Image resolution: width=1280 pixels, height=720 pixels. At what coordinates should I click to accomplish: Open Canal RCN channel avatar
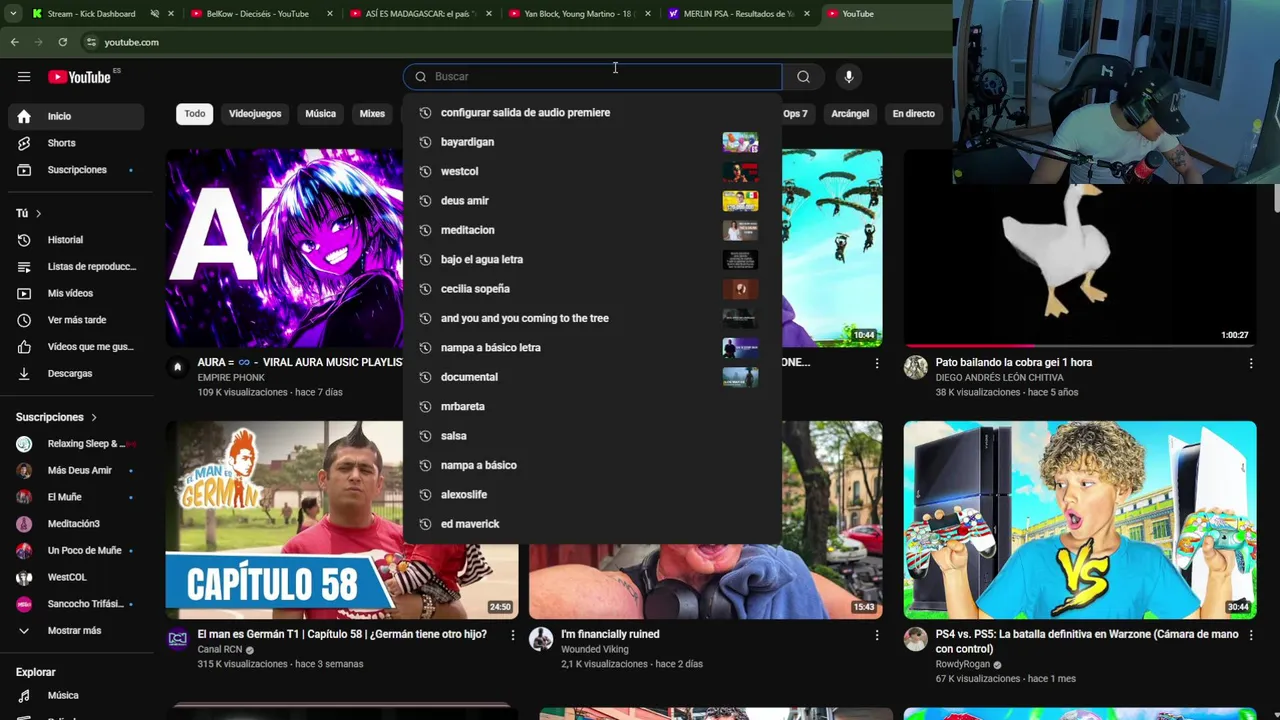[177, 639]
